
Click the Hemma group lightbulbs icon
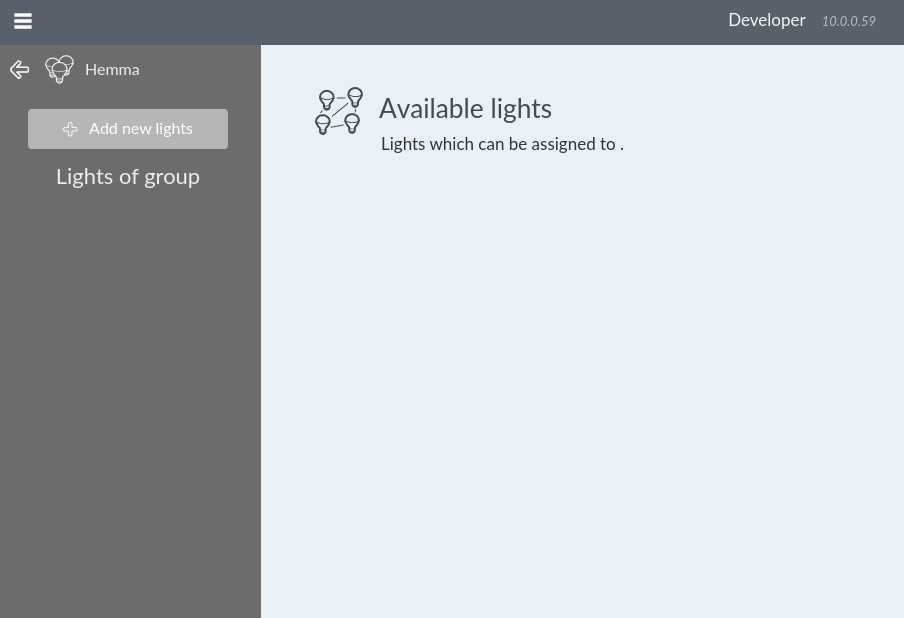click(60, 69)
